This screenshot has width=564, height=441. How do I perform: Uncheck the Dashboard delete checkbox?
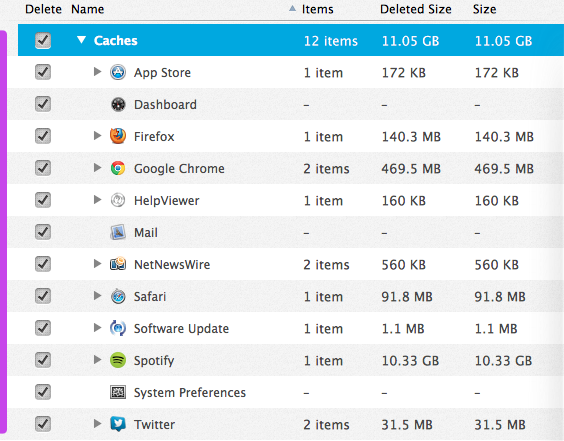click(x=43, y=104)
